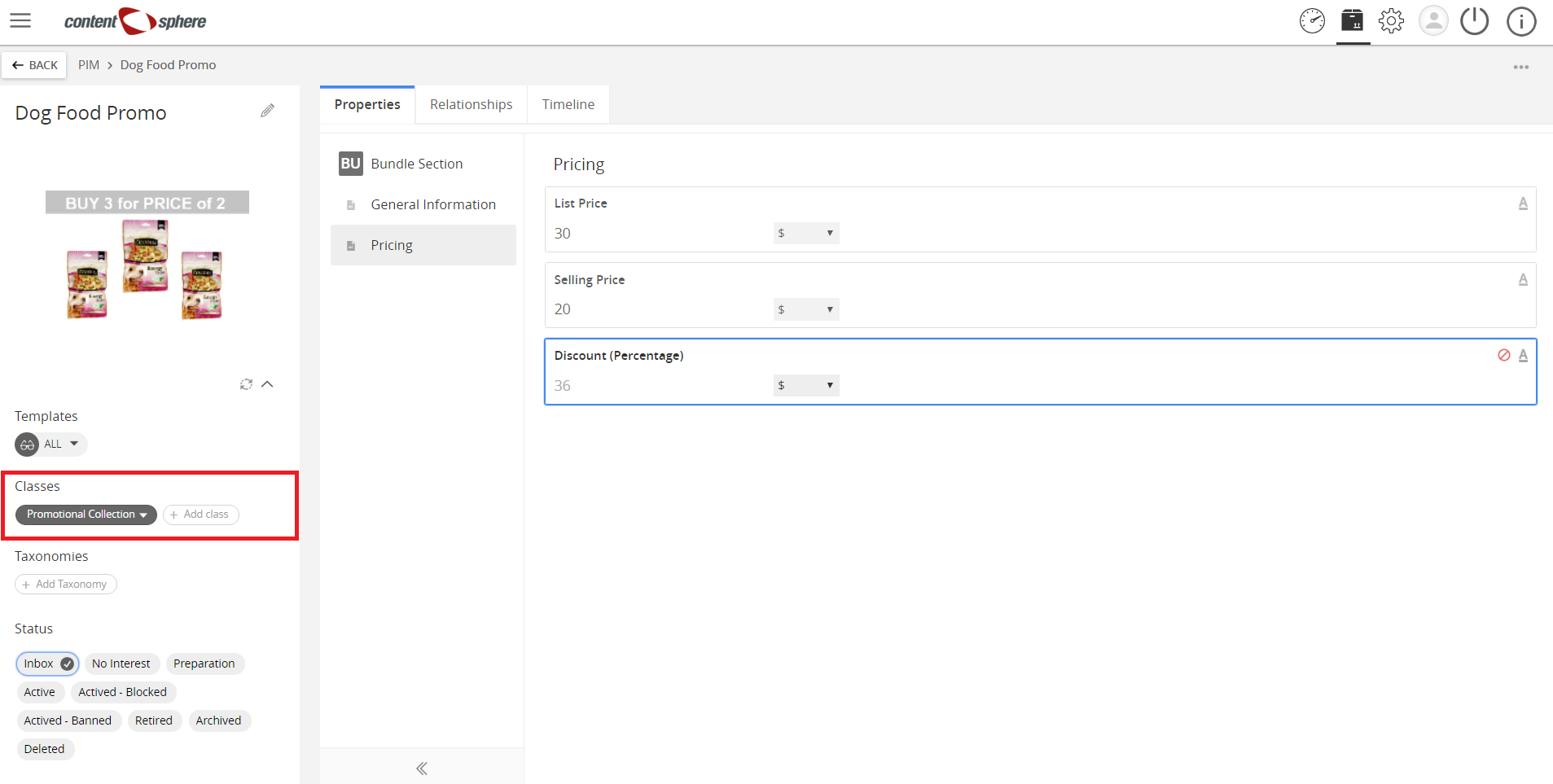
Task: Click the Discount language A icon
Action: pos(1523,355)
